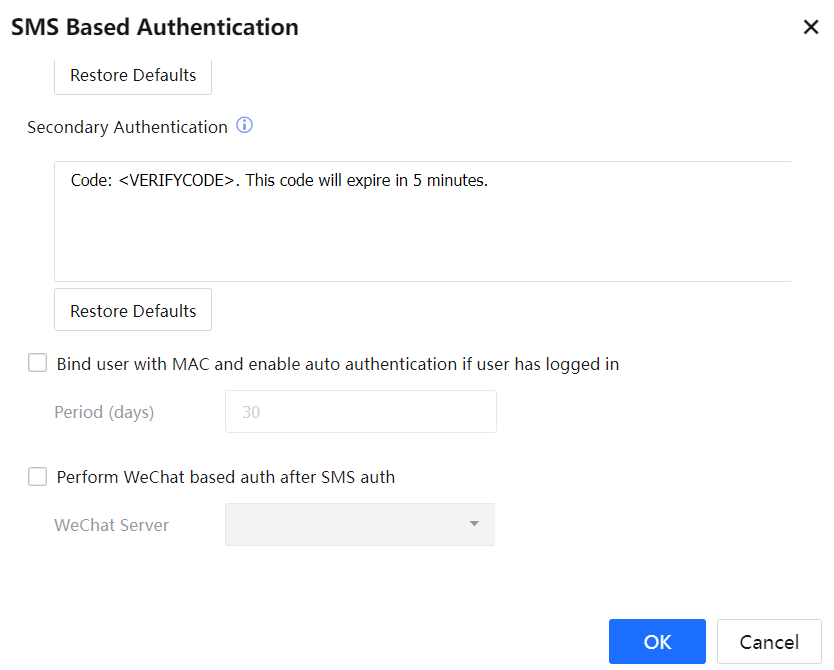834x670 pixels.
Task: Click the SMS Based Authentication dialog title
Action: click(x=155, y=28)
